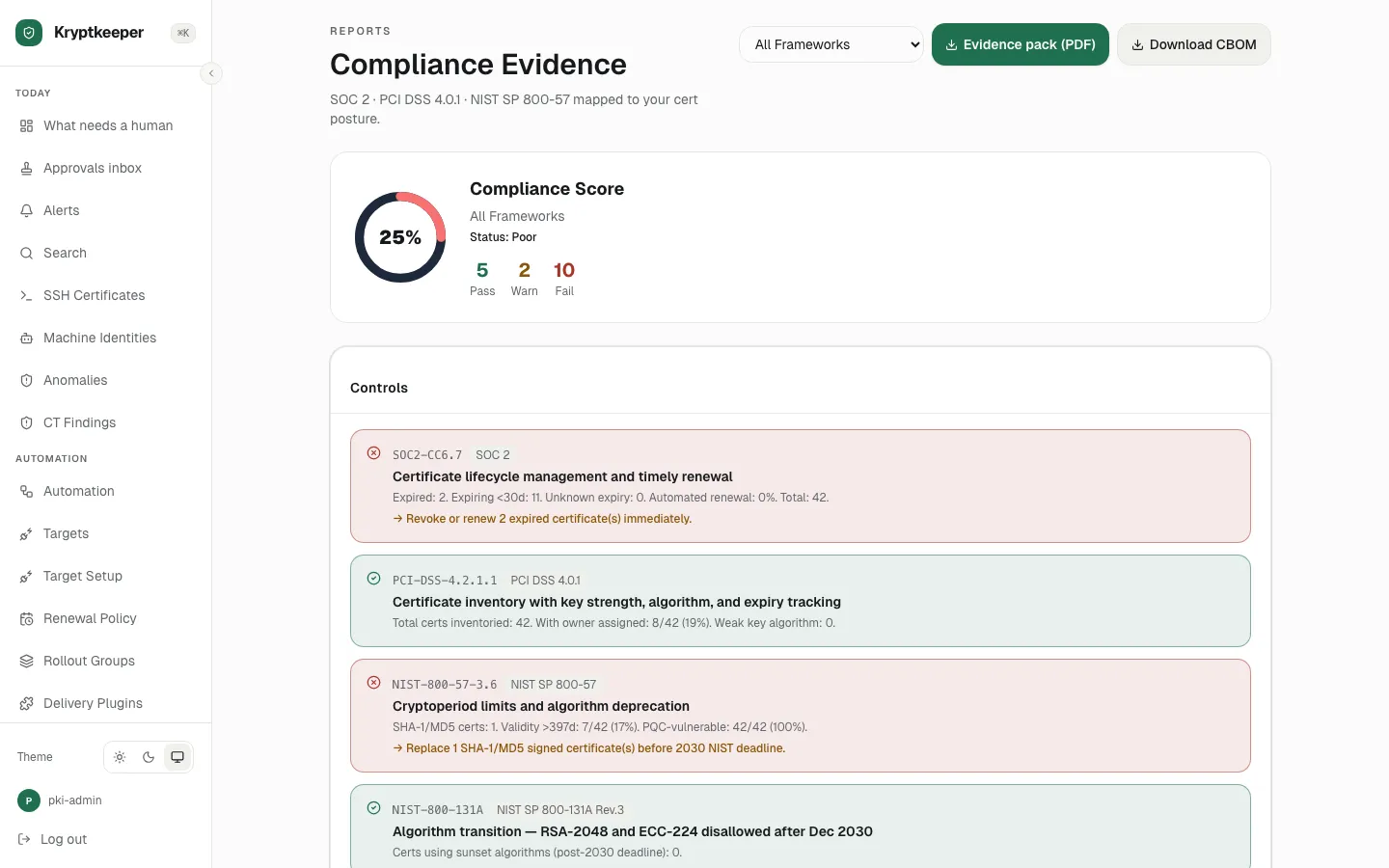Click the Replace 1 SHA-1/MD5 signed certificate link

tap(588, 748)
